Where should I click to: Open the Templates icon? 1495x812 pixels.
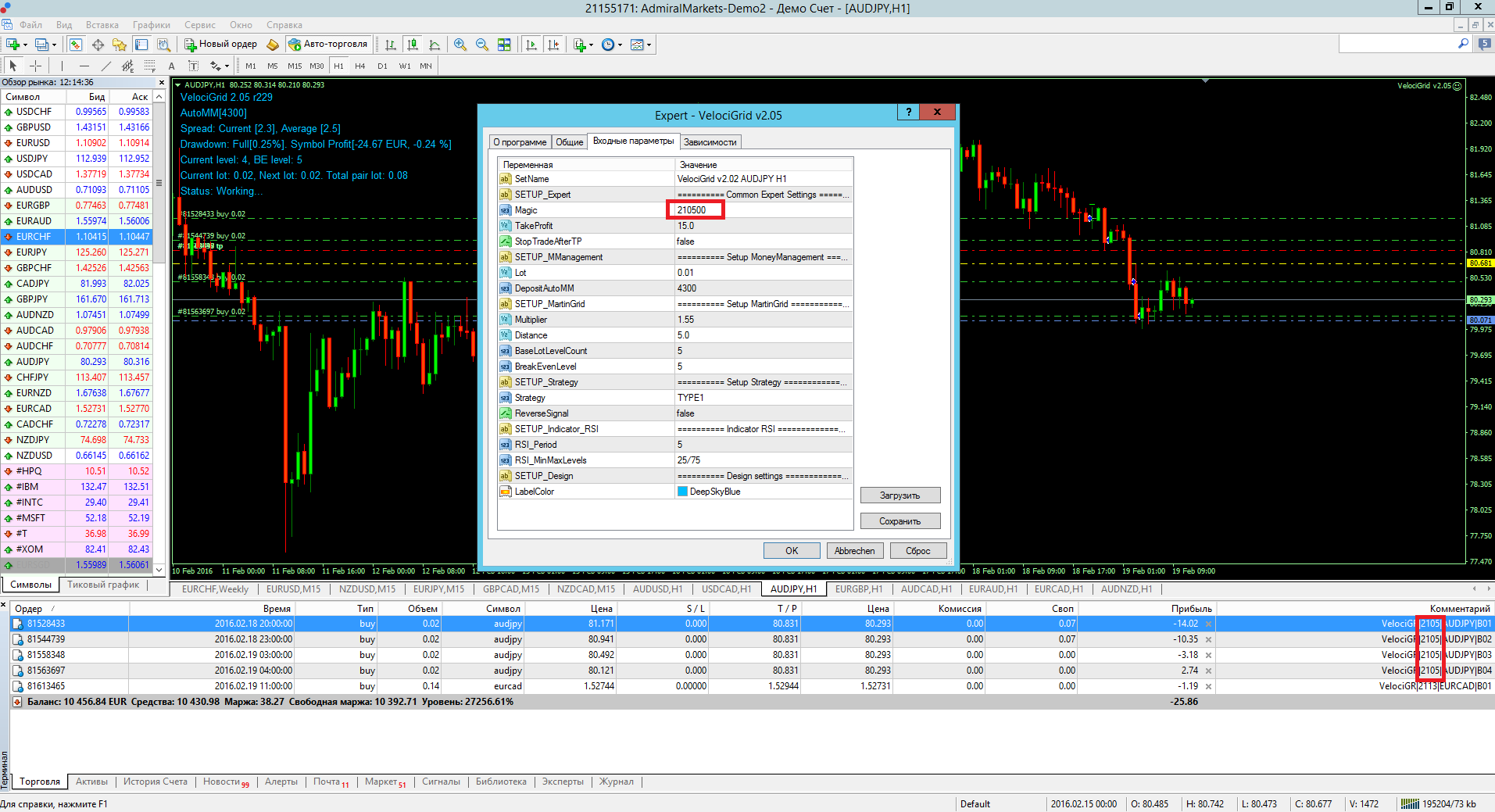637,45
